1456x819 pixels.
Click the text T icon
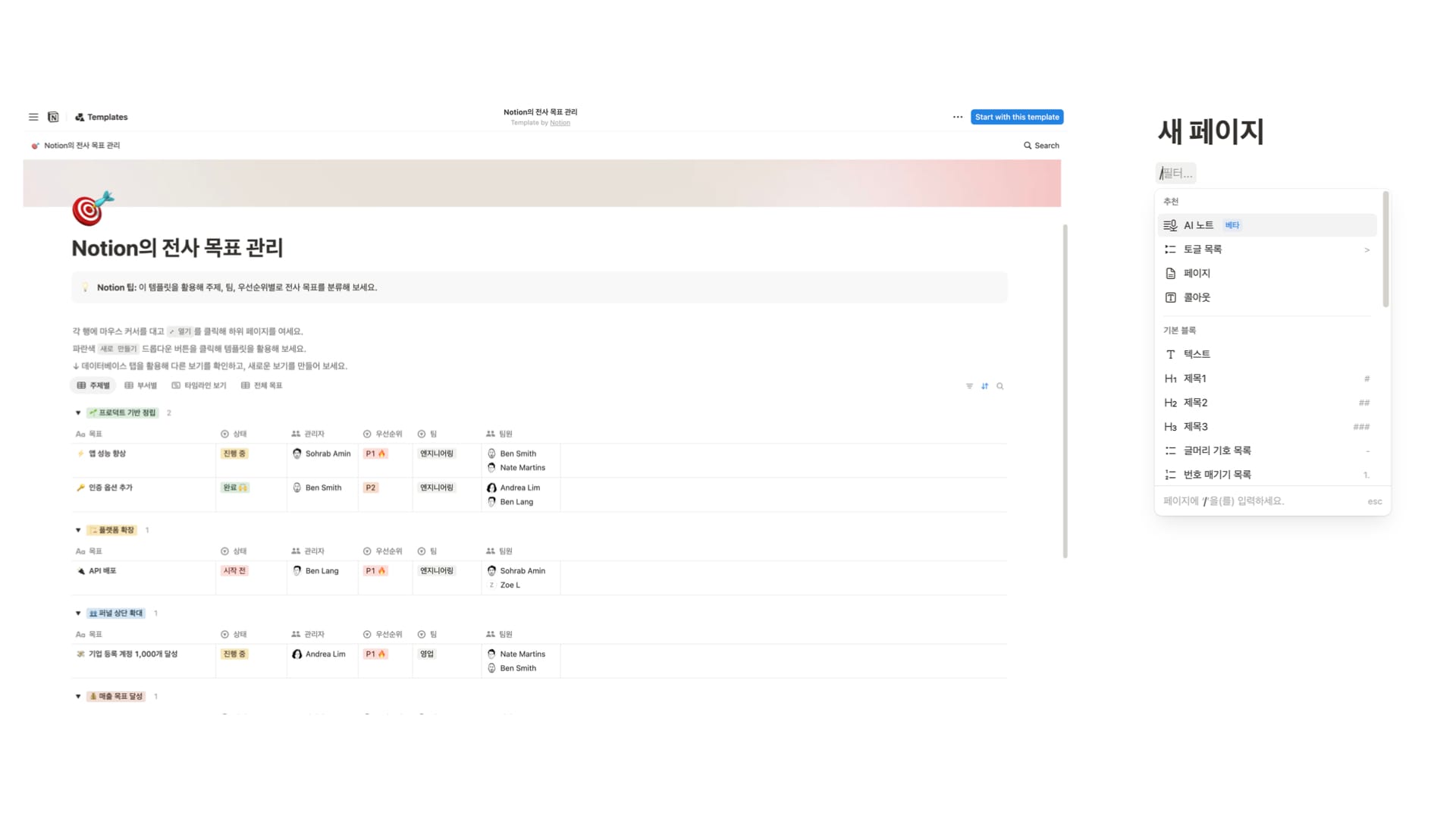coord(1170,354)
